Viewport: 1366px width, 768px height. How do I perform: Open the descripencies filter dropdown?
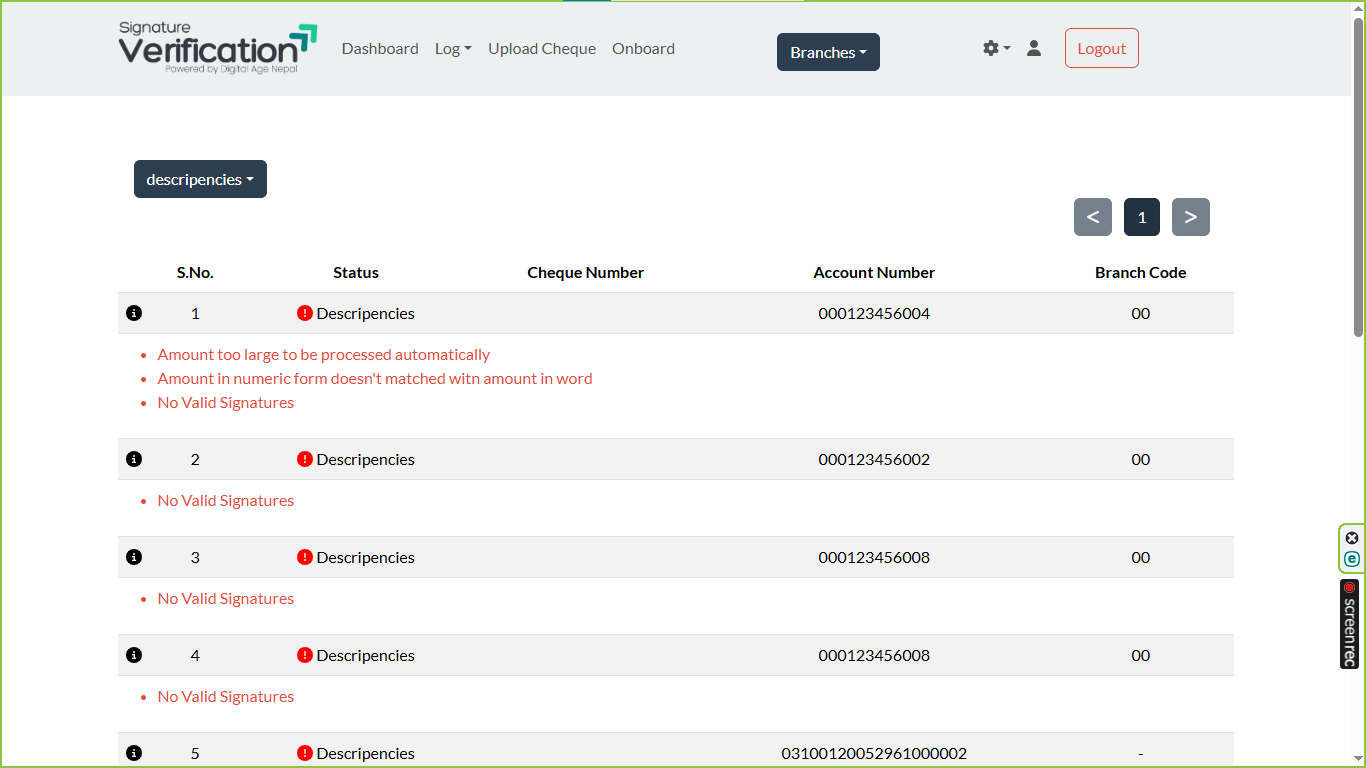pos(200,179)
